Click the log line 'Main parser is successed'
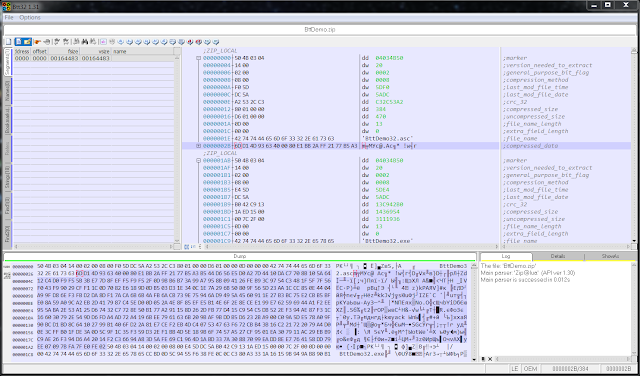The image size is (640, 376). (x=525, y=280)
